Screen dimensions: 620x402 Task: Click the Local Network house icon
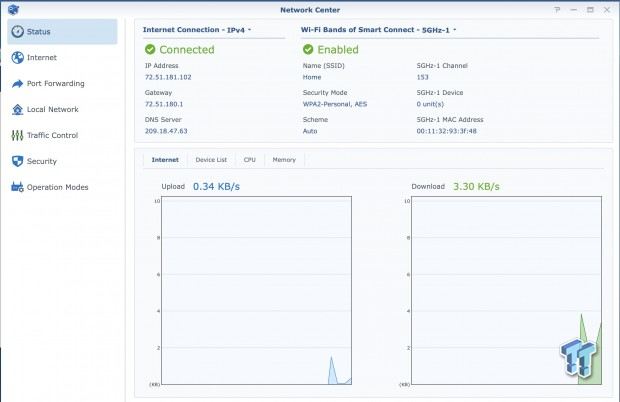click(17, 109)
